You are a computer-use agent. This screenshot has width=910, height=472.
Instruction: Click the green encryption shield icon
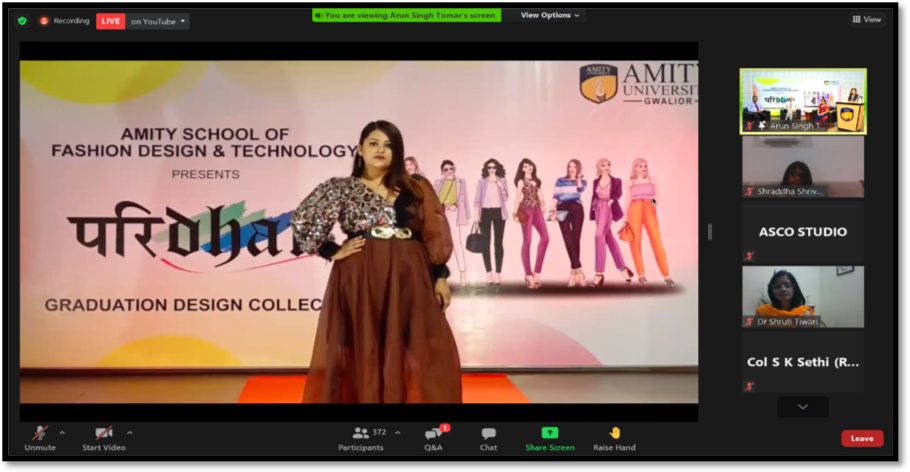point(22,21)
